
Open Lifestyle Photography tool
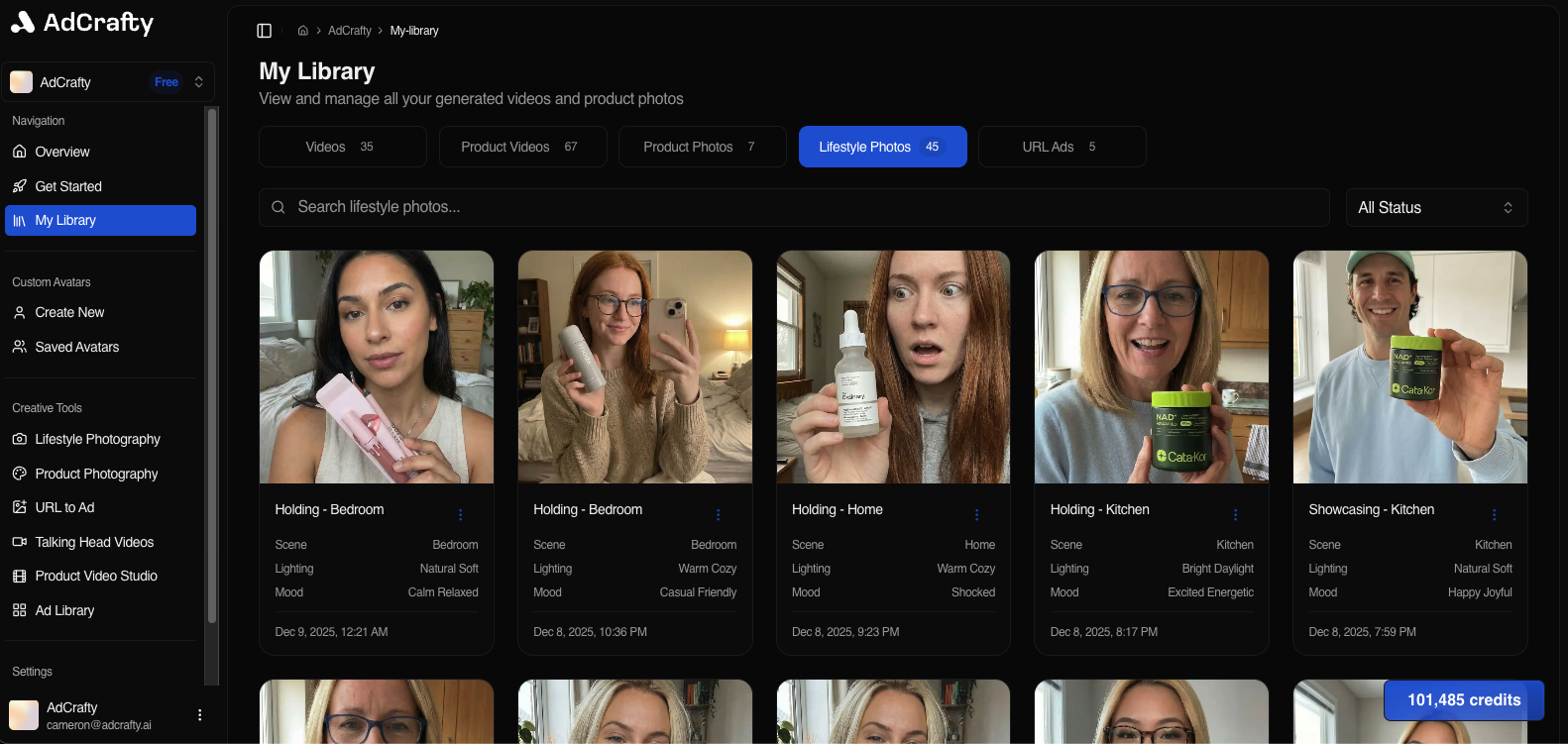click(x=100, y=439)
